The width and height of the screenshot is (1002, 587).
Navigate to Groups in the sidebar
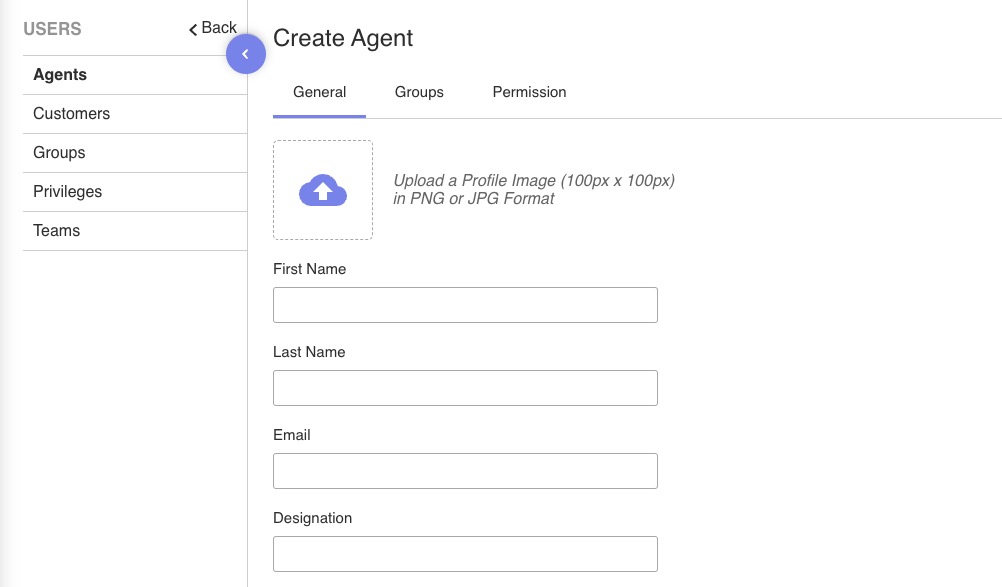coord(59,152)
